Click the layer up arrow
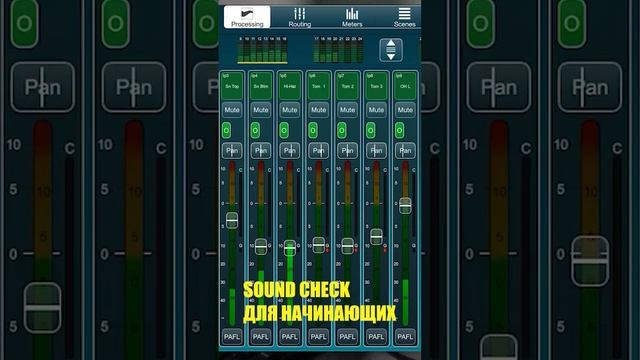Screen dimensions: 640x360 [x=391, y=43]
